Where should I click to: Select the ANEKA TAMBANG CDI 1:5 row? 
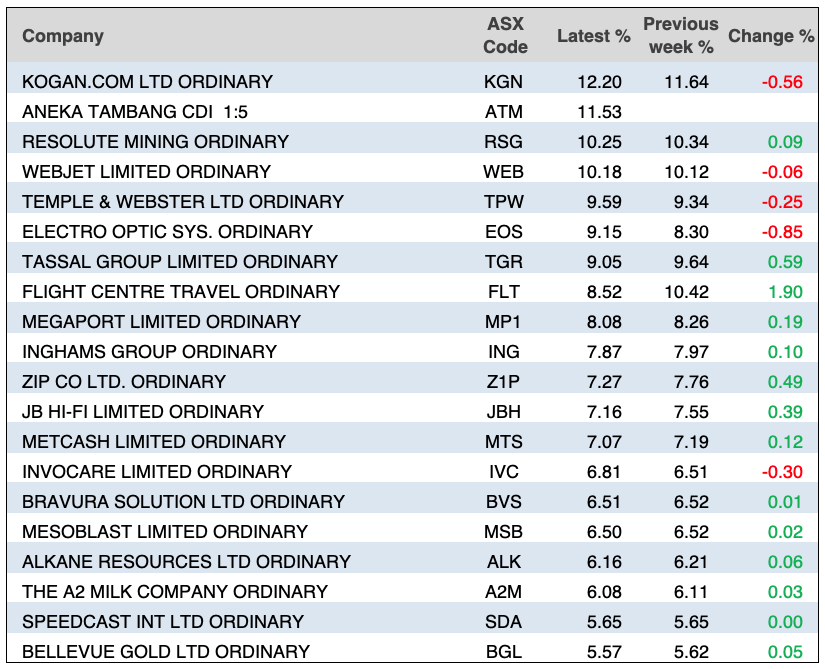pos(136,112)
